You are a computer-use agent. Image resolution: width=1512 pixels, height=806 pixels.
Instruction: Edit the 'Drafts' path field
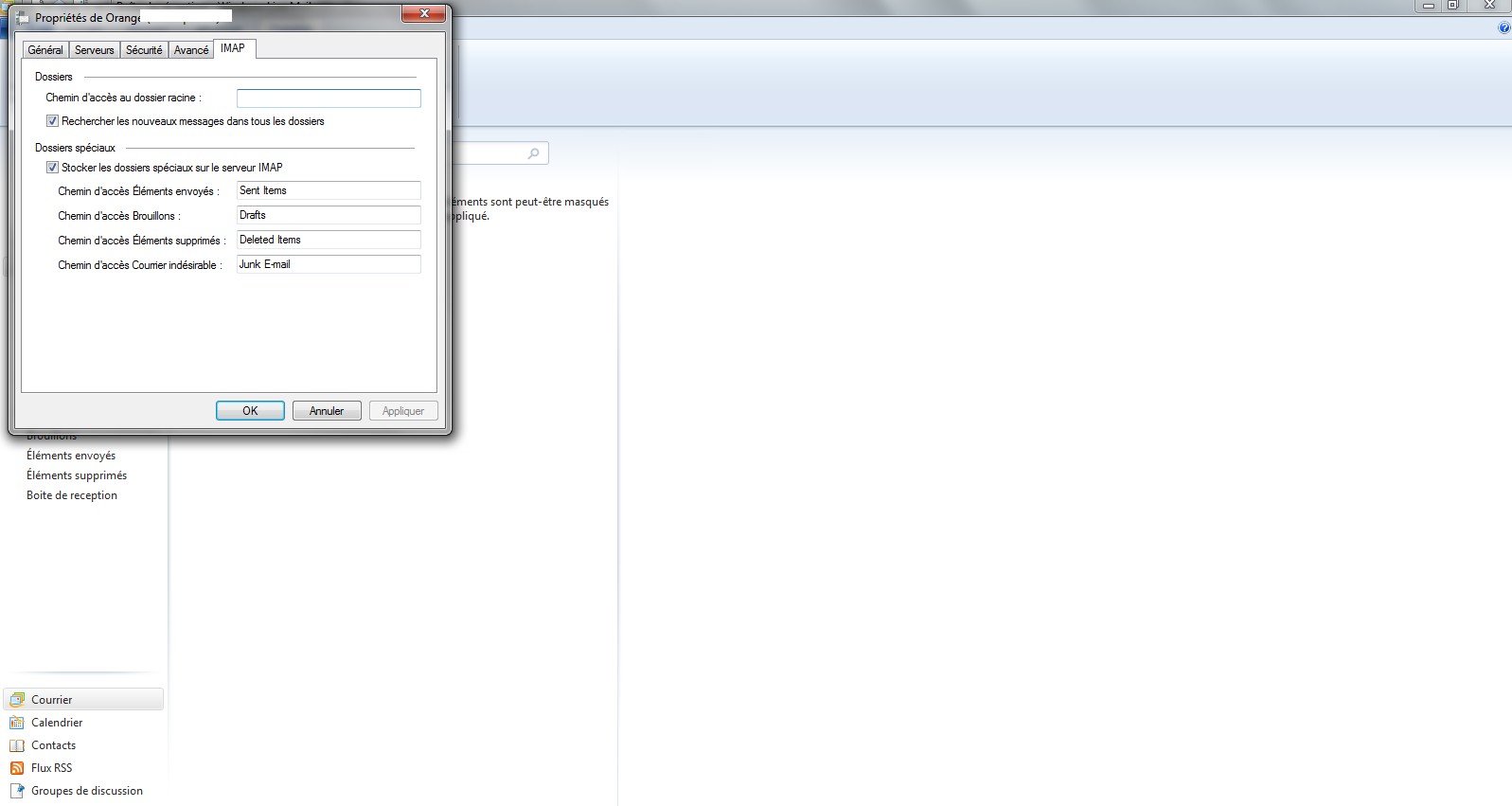click(329, 216)
